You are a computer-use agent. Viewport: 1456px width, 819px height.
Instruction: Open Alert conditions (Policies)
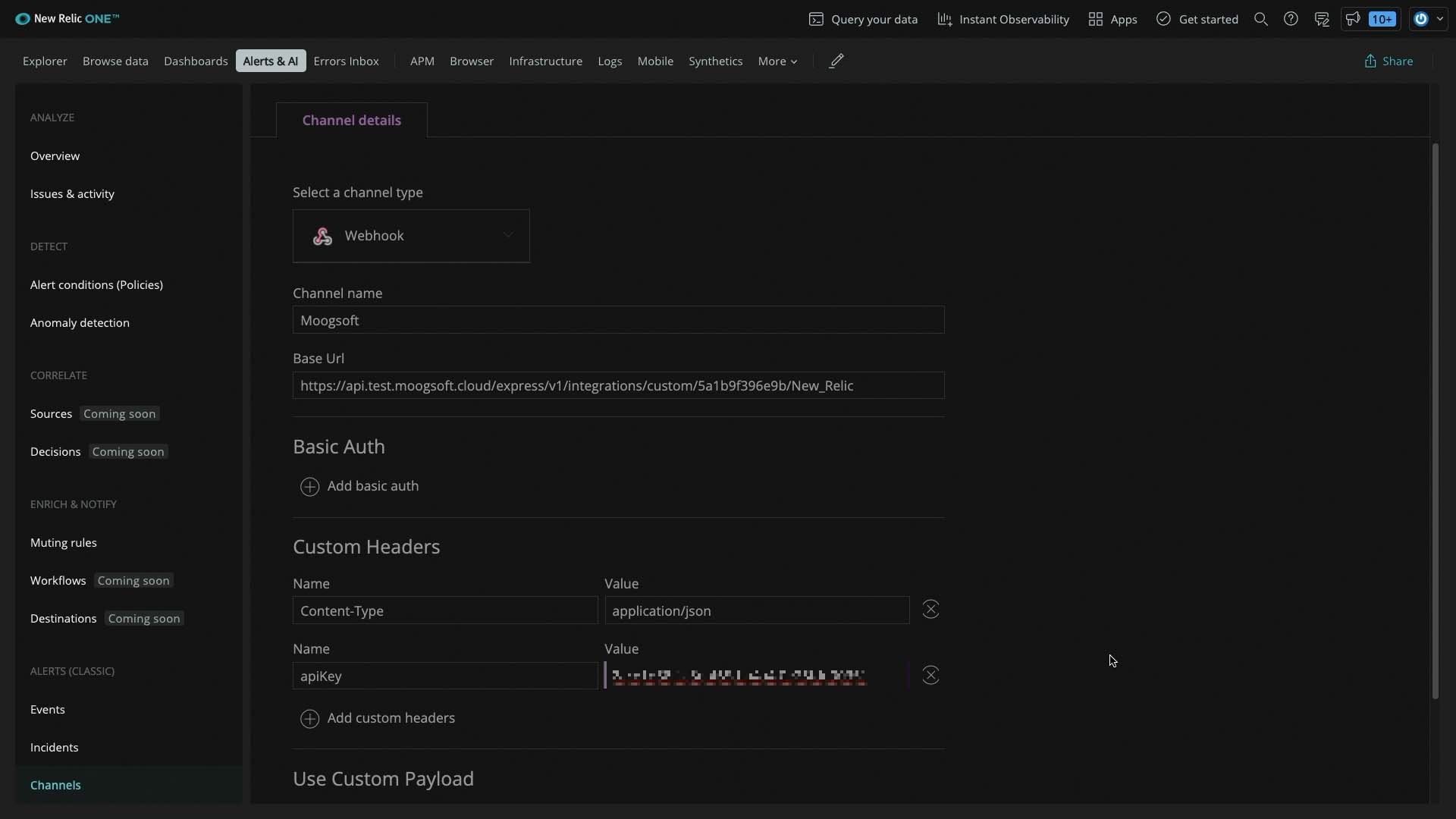pos(96,285)
